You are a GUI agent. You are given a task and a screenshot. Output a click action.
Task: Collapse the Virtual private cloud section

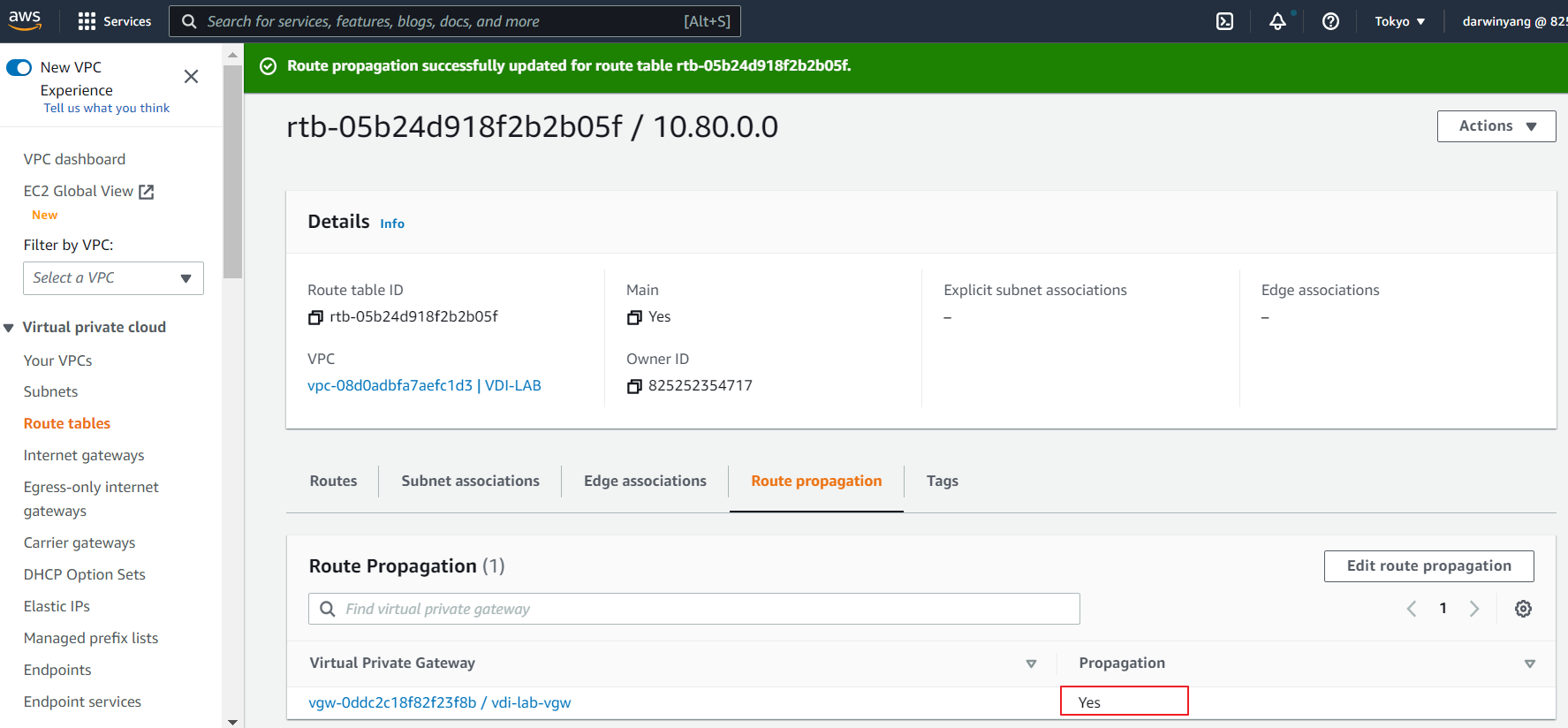tap(9, 328)
